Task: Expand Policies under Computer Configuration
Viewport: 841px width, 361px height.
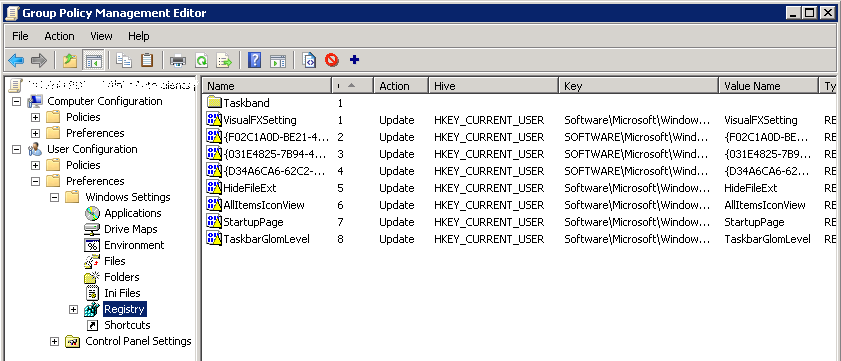Action: click(35, 117)
